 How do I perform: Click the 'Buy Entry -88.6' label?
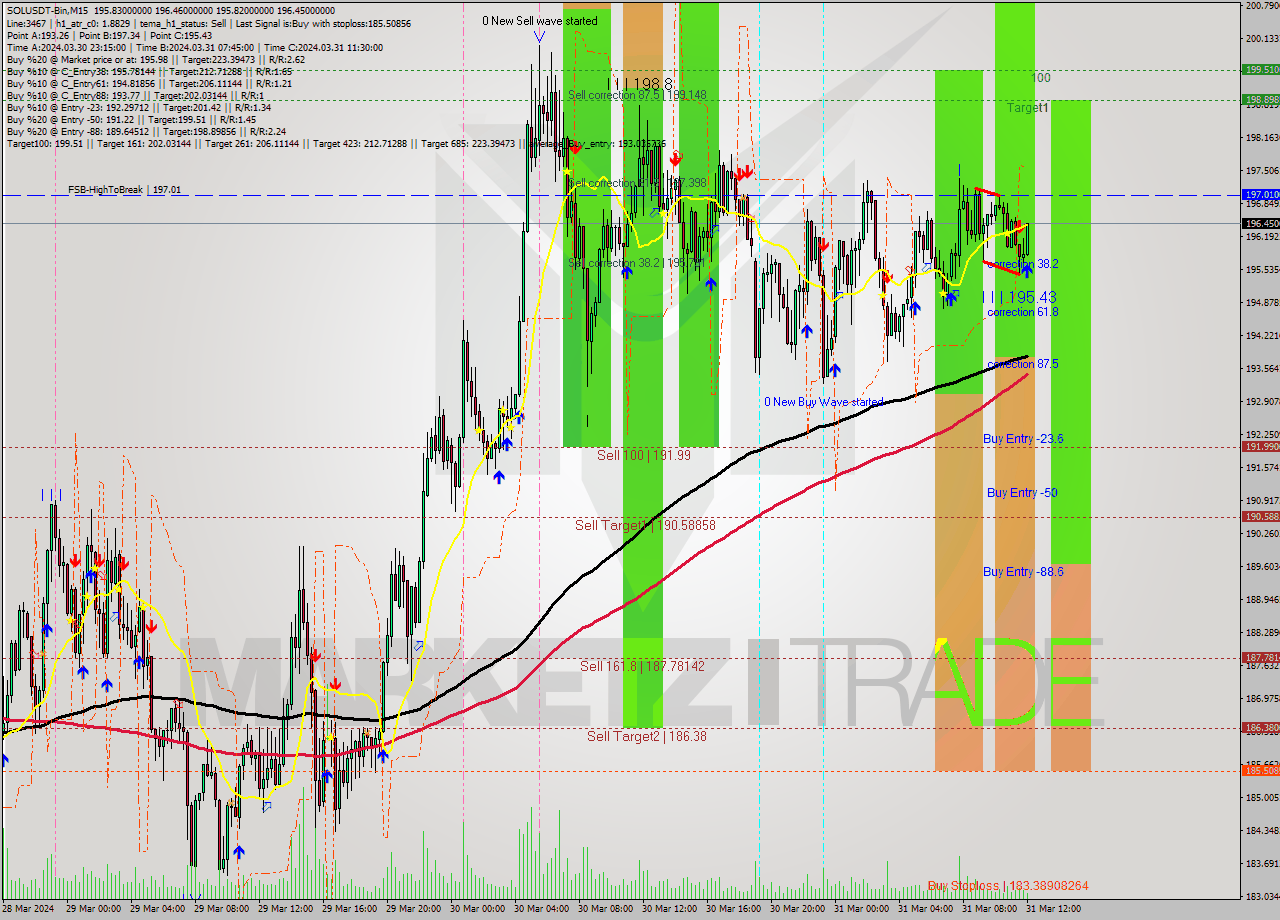1023,572
